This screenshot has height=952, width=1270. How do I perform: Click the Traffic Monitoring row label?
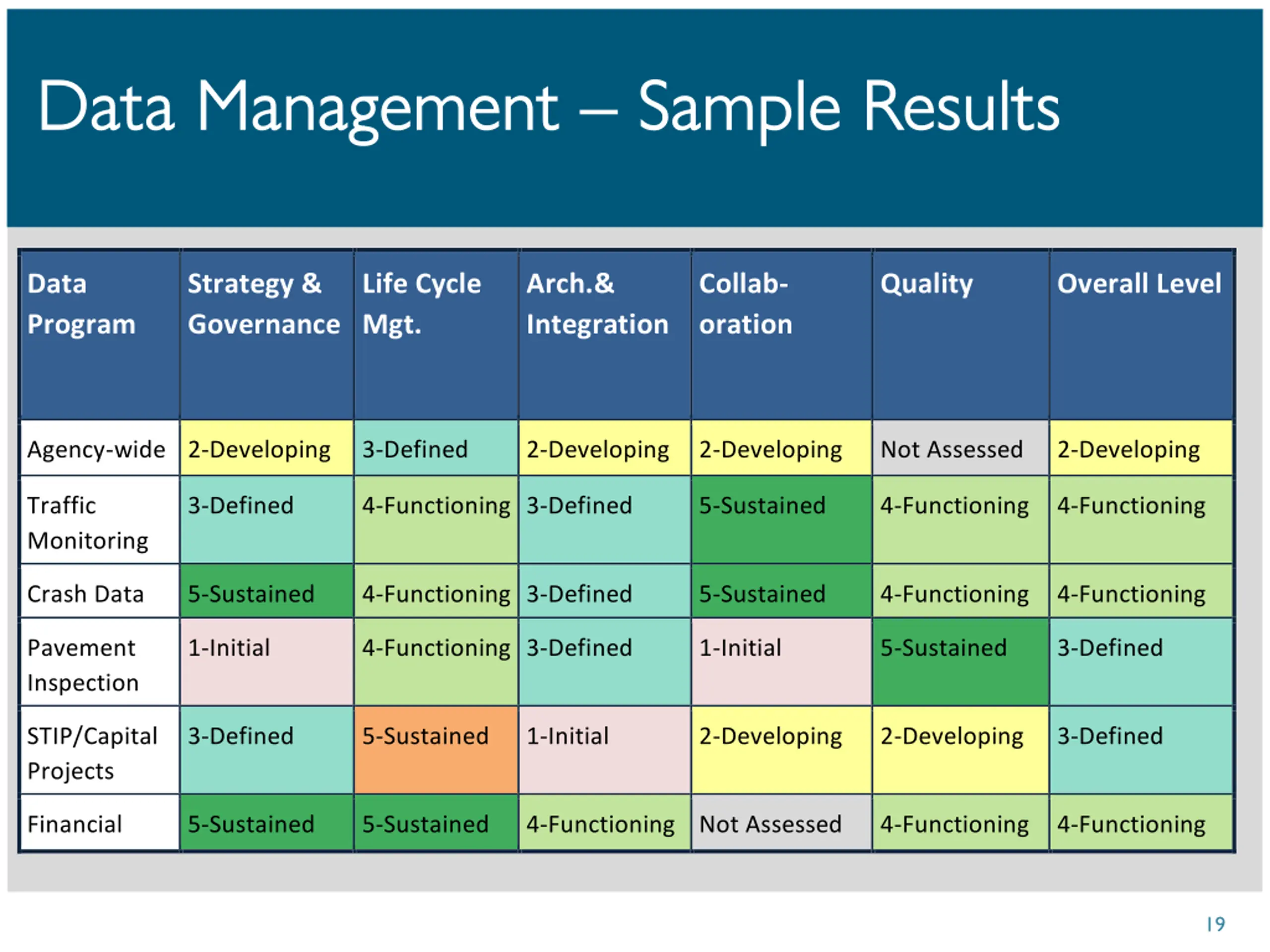pos(88,522)
